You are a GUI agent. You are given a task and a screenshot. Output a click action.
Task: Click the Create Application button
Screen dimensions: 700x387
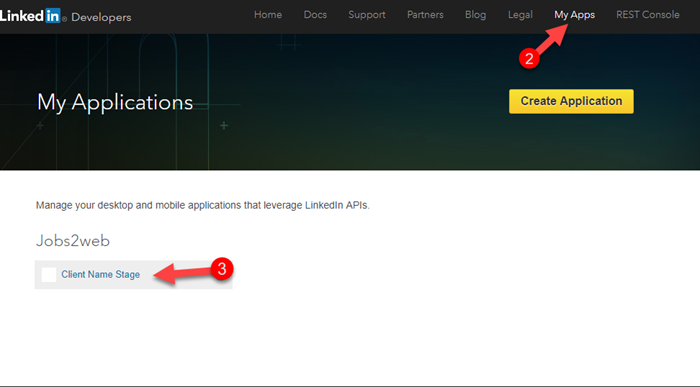pos(571,101)
